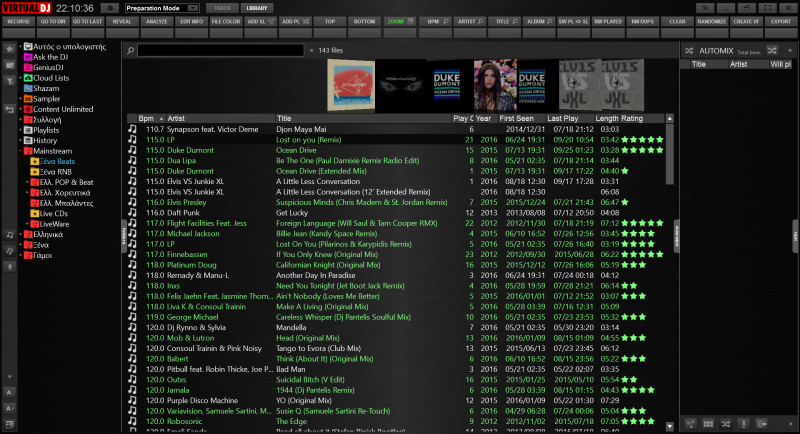
Task: Click the ANALYZE button
Action: point(159,21)
